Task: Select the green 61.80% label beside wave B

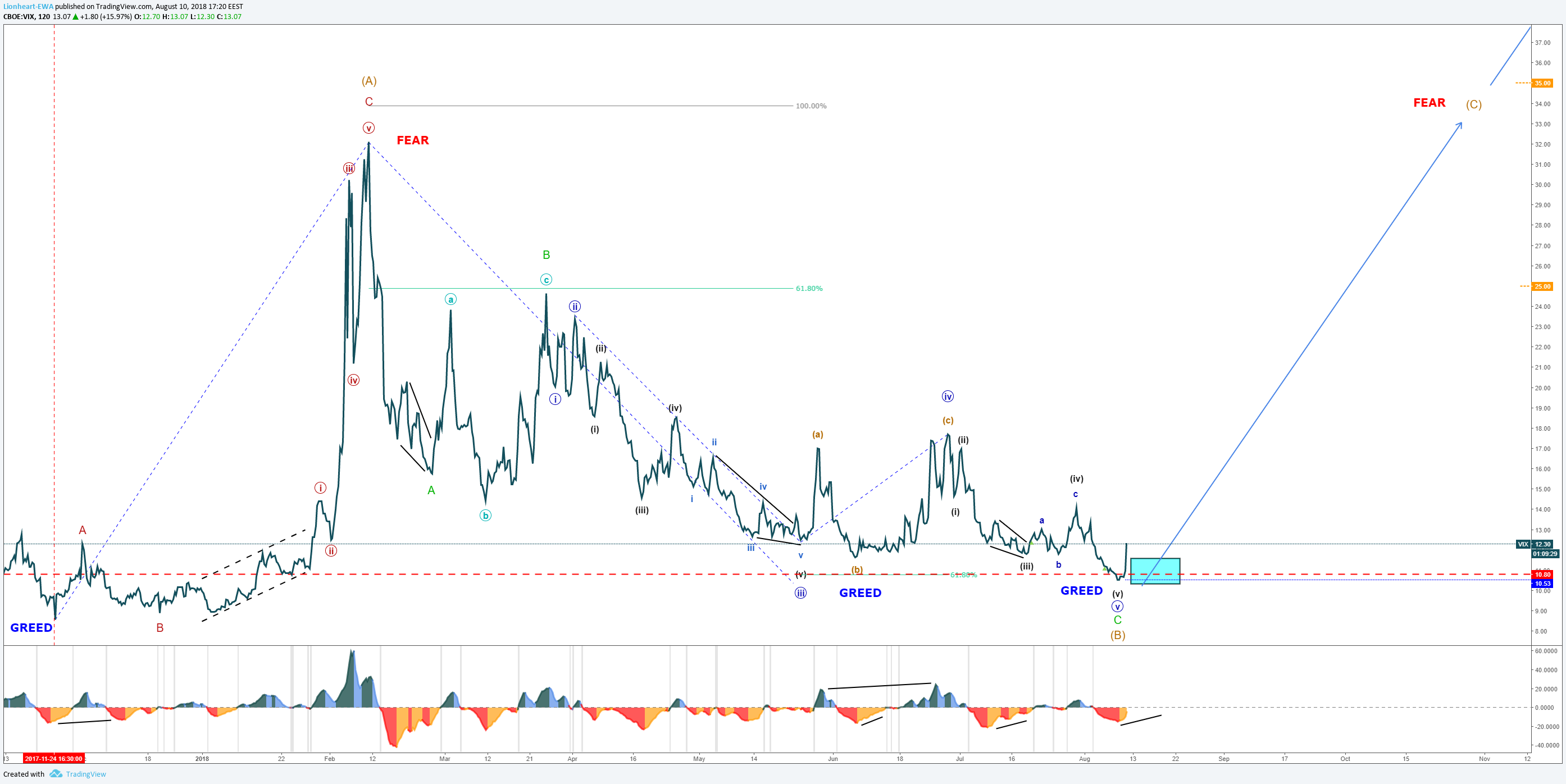Action: [x=808, y=289]
